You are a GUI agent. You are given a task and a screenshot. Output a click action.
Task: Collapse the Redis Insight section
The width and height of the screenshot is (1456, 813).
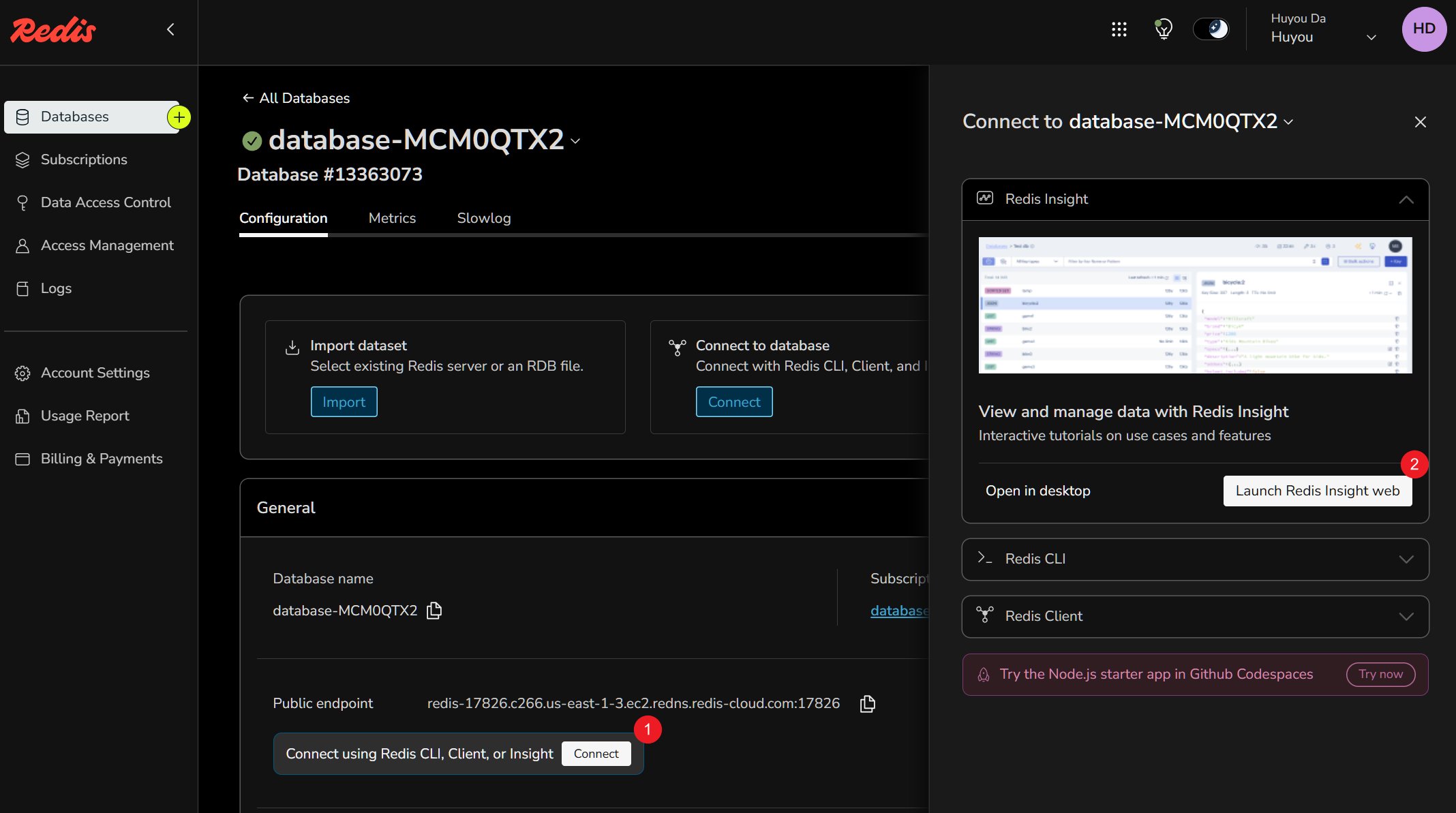(x=1406, y=200)
